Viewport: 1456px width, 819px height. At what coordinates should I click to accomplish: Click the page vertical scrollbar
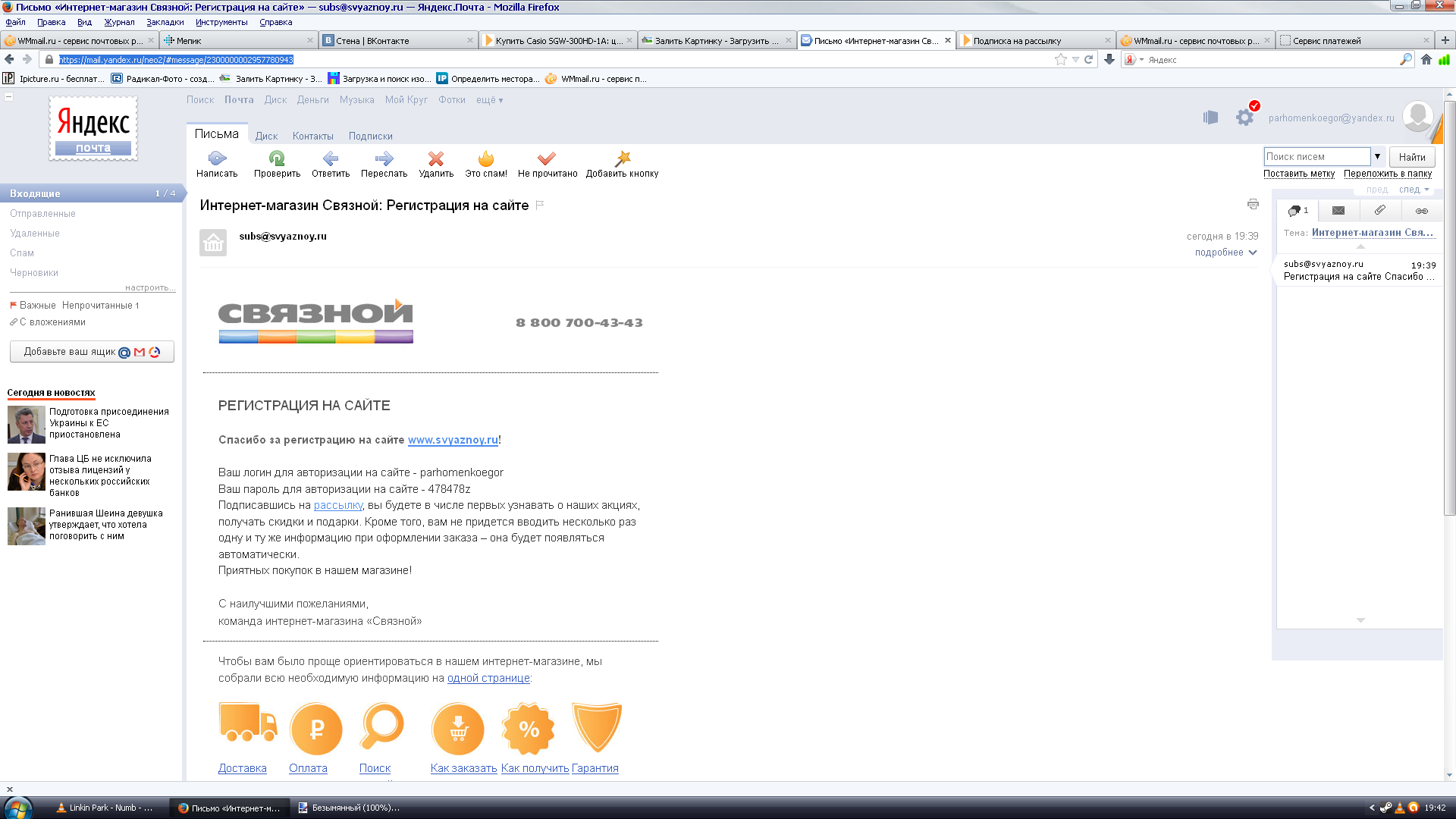[1450, 307]
